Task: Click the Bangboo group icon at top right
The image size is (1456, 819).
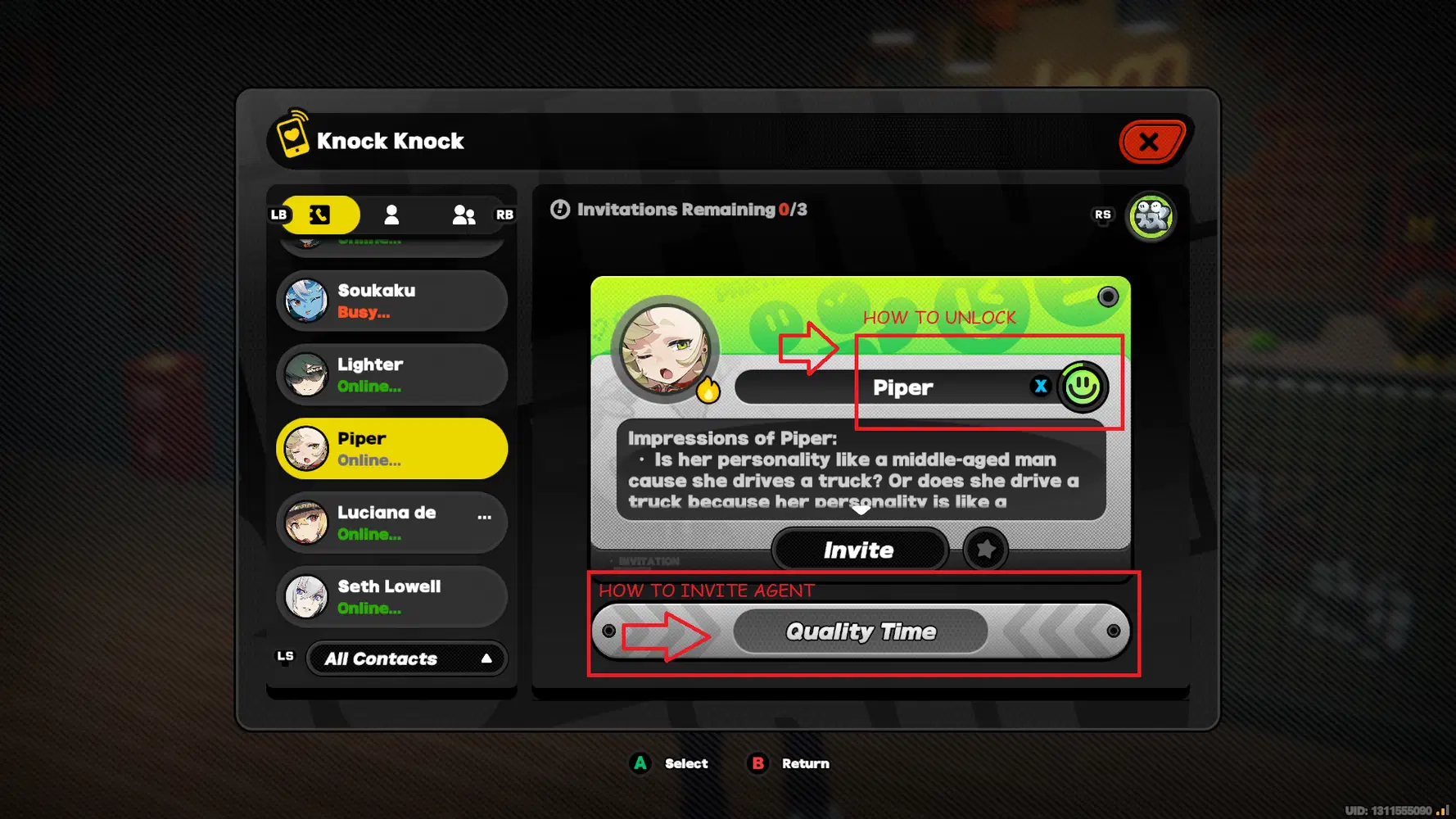Action: [x=1151, y=217]
